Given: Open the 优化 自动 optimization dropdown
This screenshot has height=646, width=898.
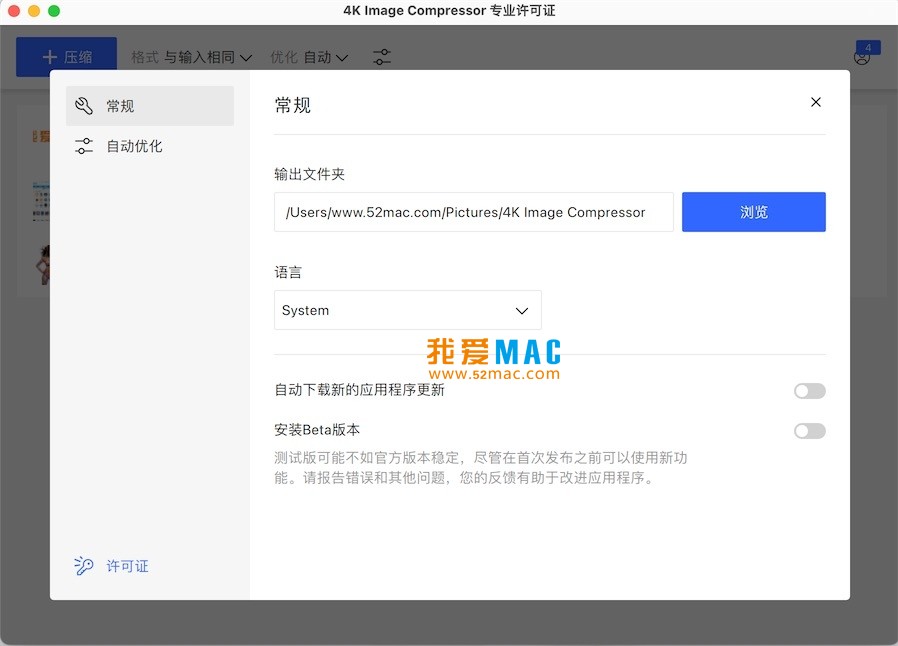Looking at the screenshot, I should click(x=309, y=57).
